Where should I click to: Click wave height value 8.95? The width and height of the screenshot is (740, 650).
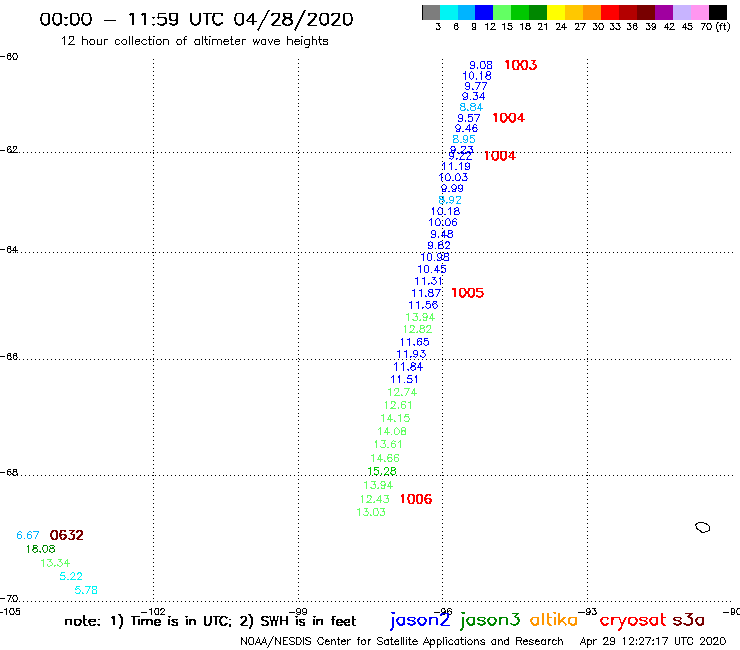click(x=464, y=139)
